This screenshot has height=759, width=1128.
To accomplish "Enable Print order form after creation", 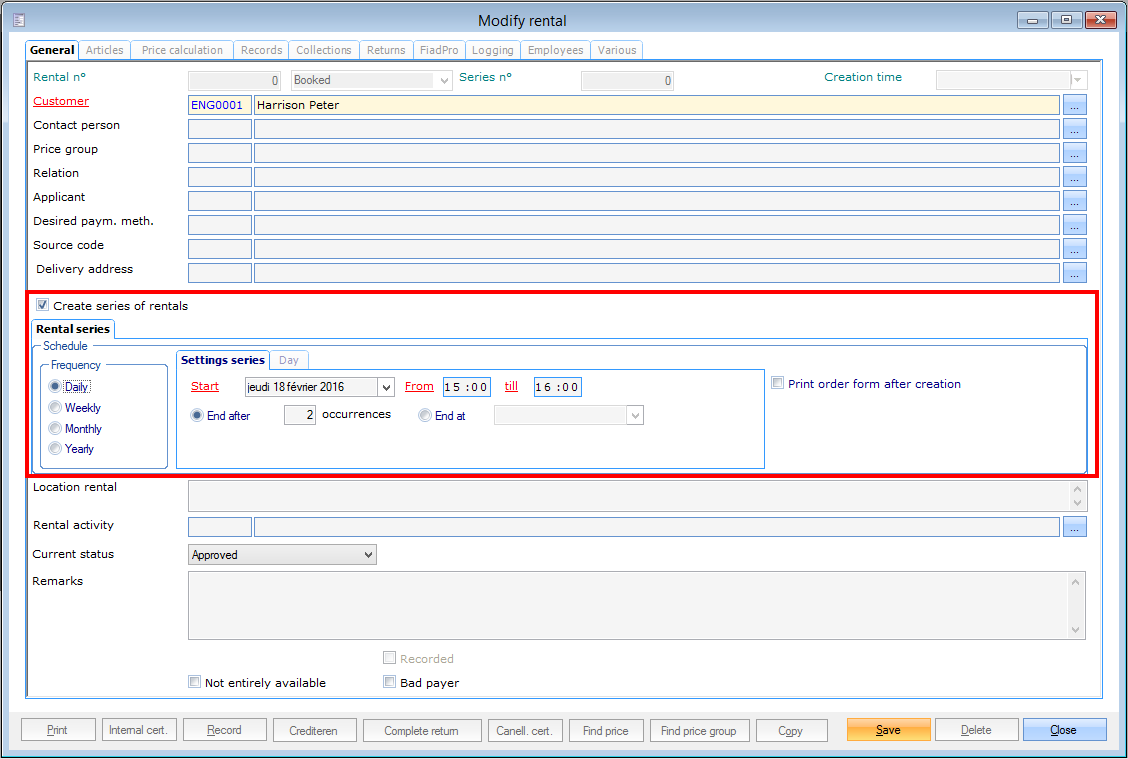I will click(778, 383).
